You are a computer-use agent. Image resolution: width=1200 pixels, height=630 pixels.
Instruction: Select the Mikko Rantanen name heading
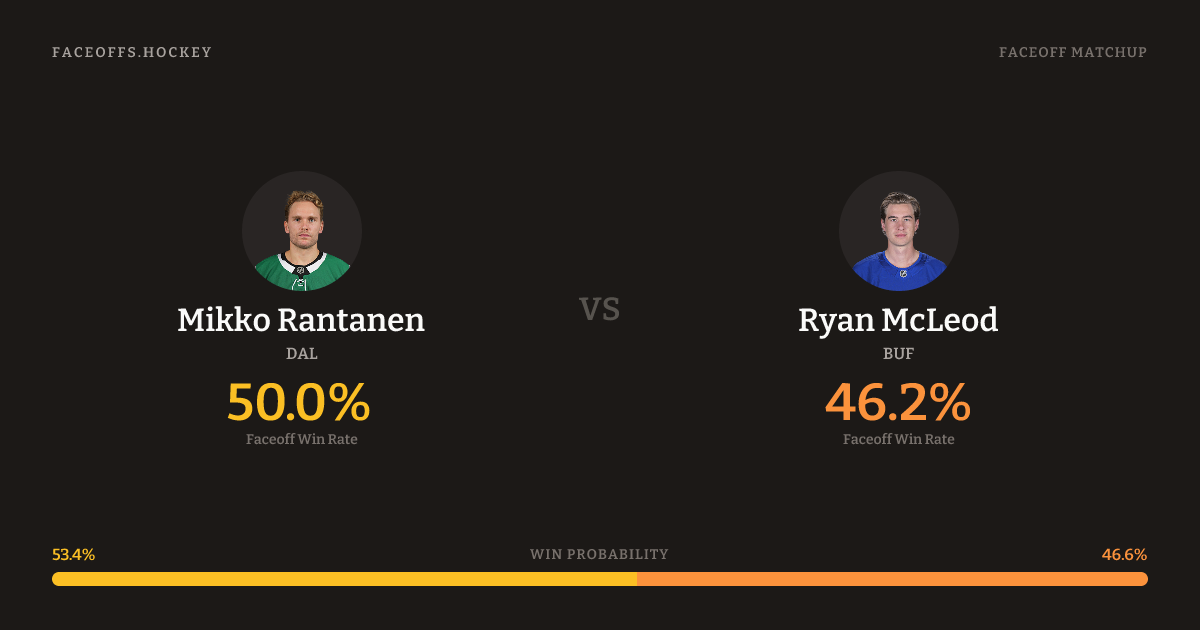[301, 320]
